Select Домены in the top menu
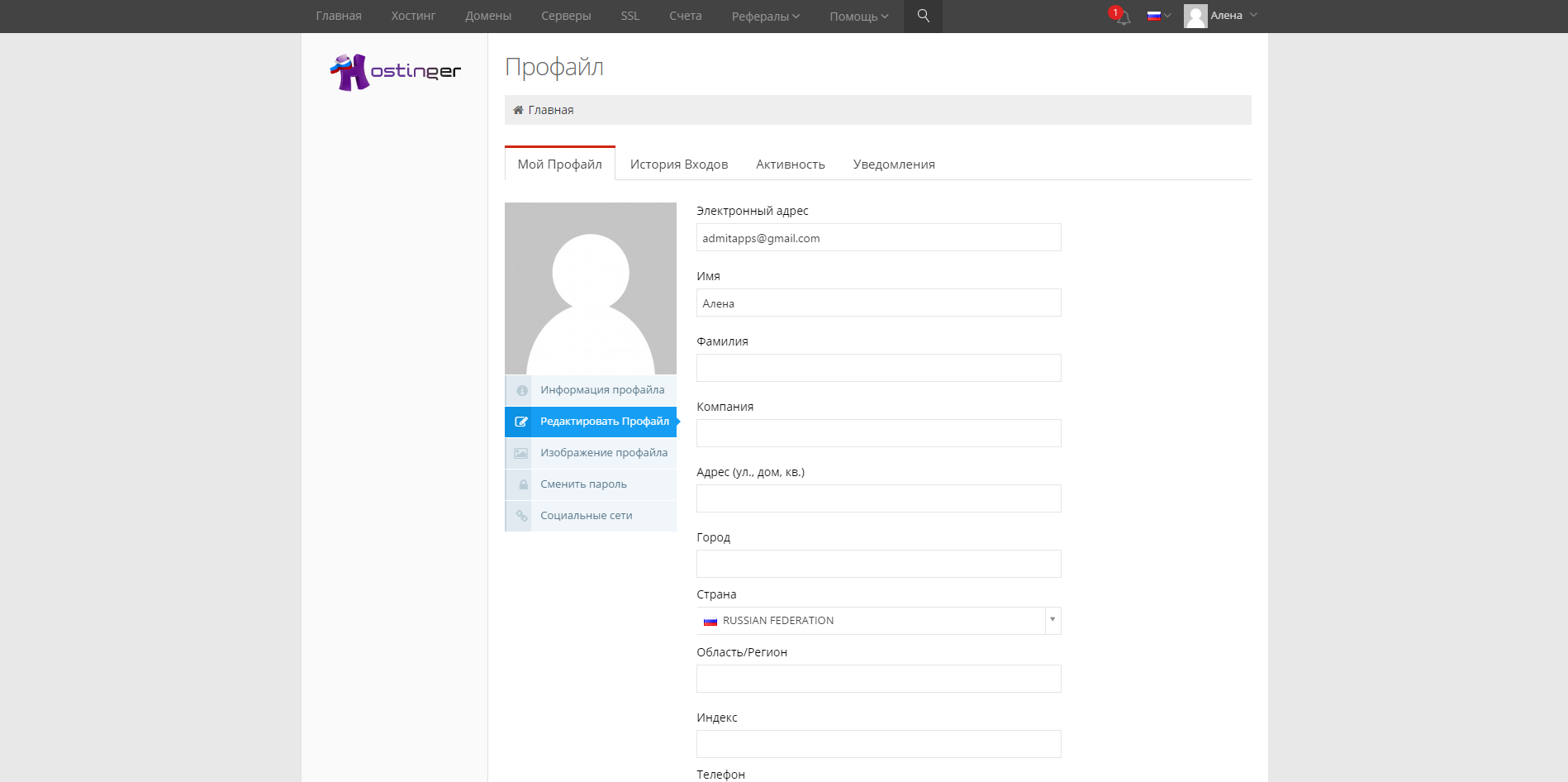 pyautogui.click(x=487, y=16)
